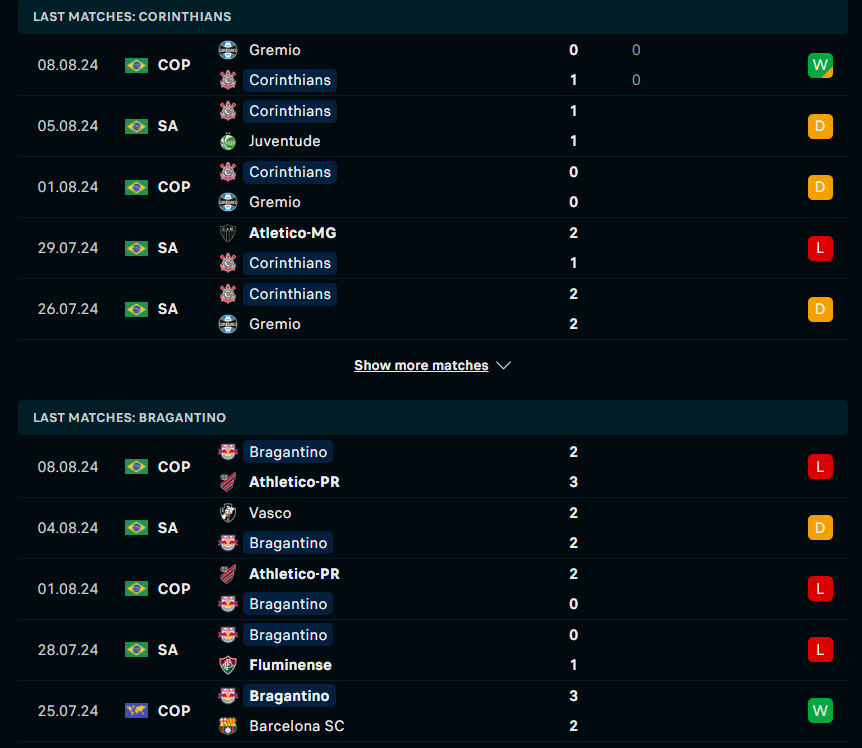The image size is (862, 748).
Task: Click the Atletico-MG club crest icon
Action: click(228, 233)
